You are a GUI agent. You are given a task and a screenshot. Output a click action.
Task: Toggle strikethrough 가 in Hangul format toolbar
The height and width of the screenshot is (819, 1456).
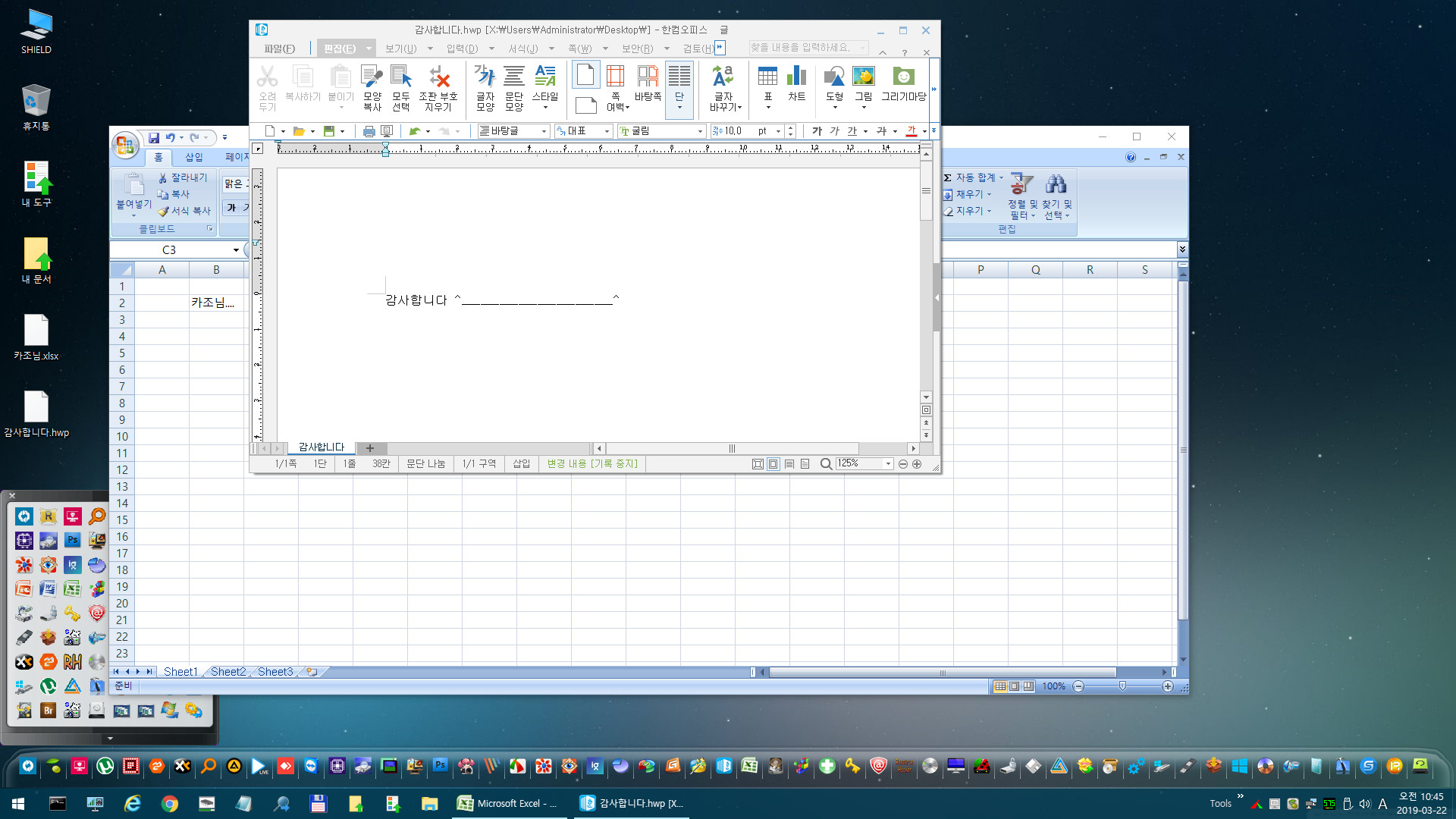[881, 131]
